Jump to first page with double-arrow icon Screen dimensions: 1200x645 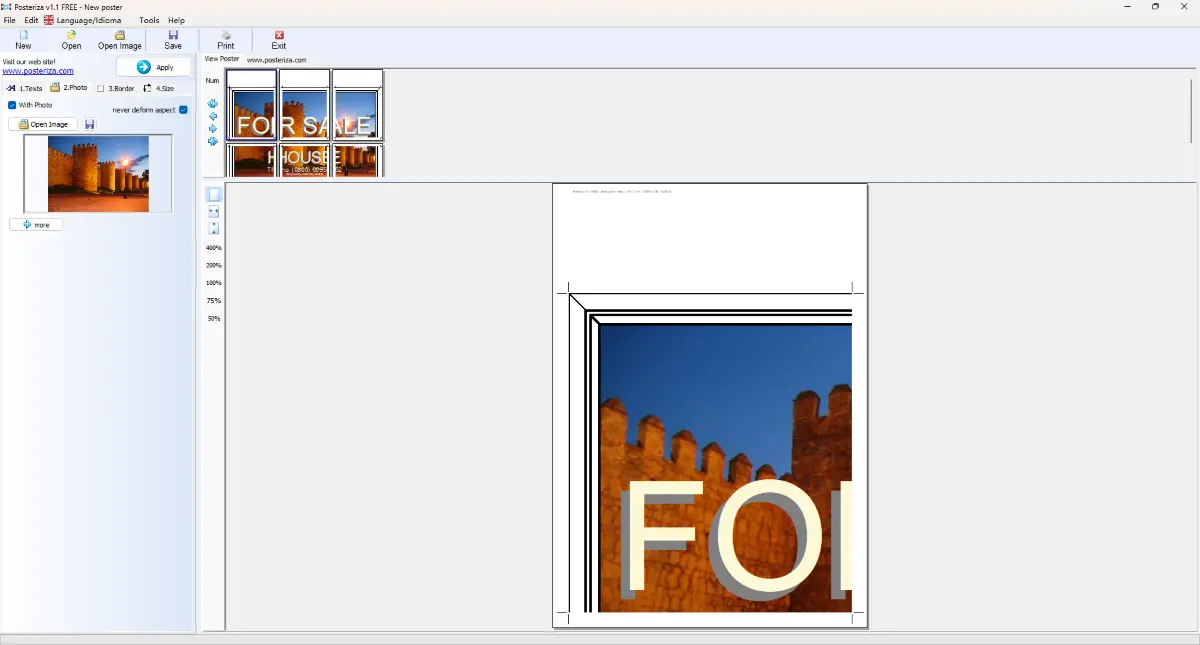(x=213, y=103)
